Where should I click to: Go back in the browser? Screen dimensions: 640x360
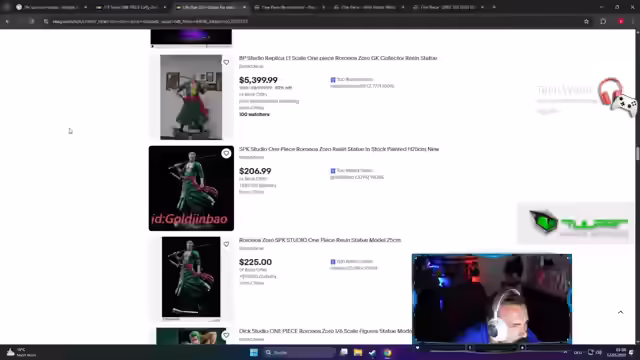pos(7,22)
